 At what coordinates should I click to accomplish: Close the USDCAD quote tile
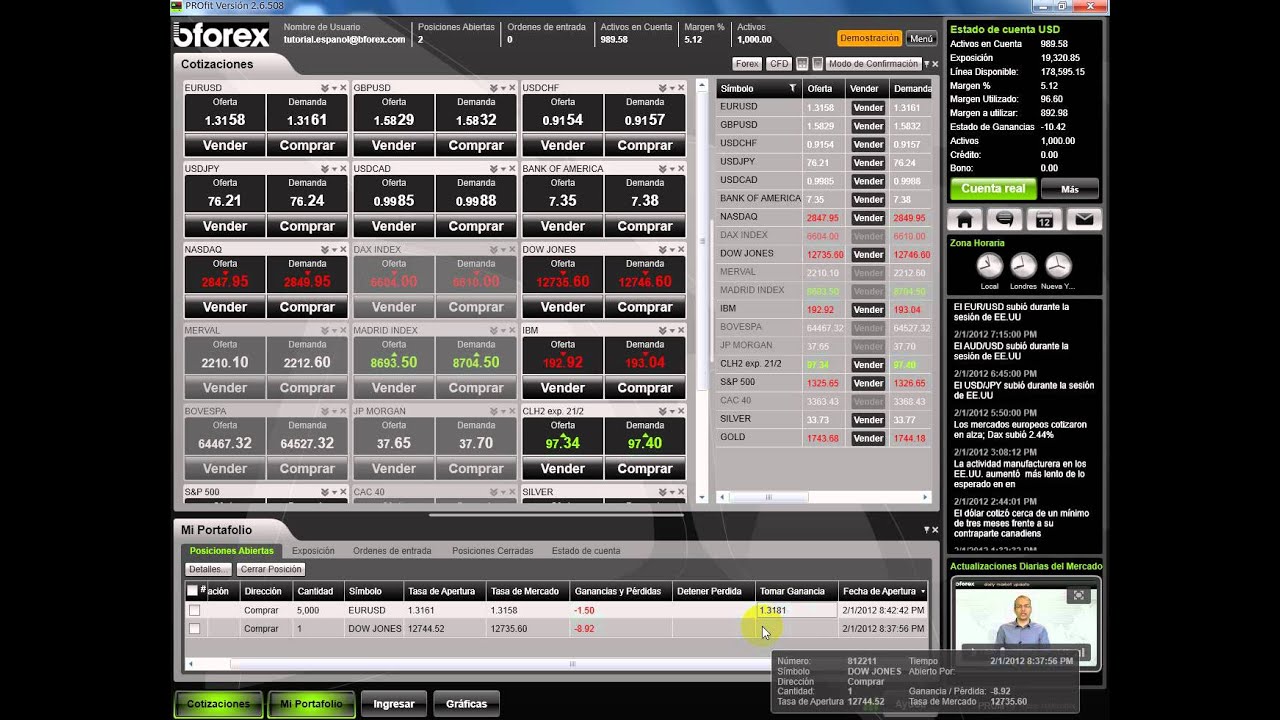pyautogui.click(x=512, y=169)
